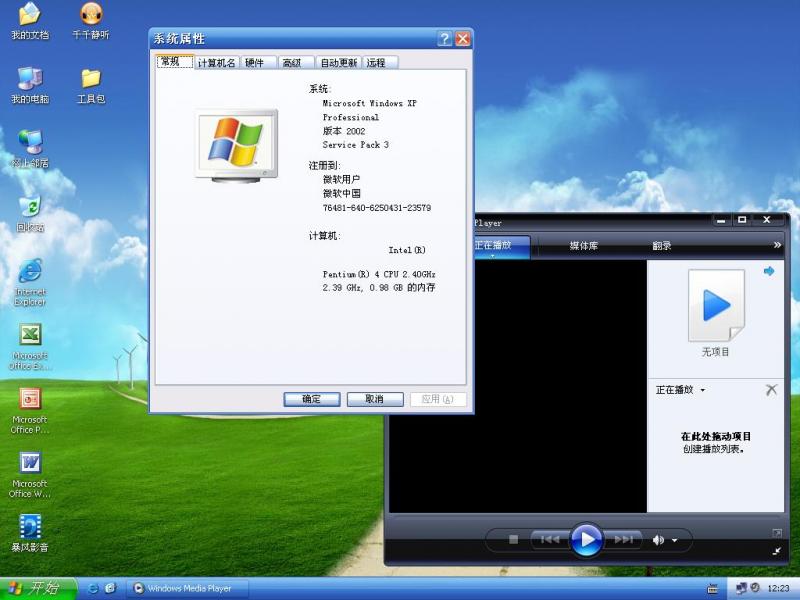Click blue arrow icon in Media Player list pane

[x=769, y=271]
